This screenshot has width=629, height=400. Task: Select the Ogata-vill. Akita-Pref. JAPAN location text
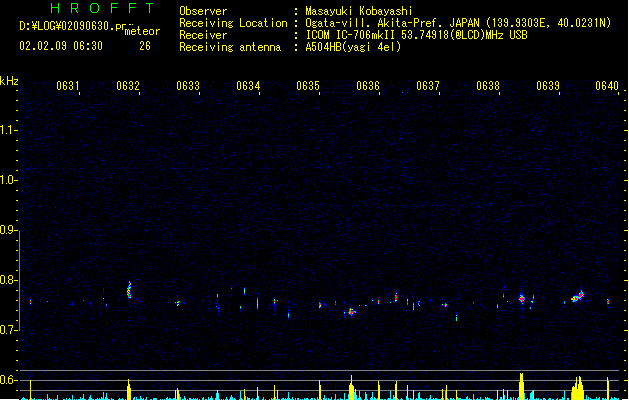coord(458,23)
